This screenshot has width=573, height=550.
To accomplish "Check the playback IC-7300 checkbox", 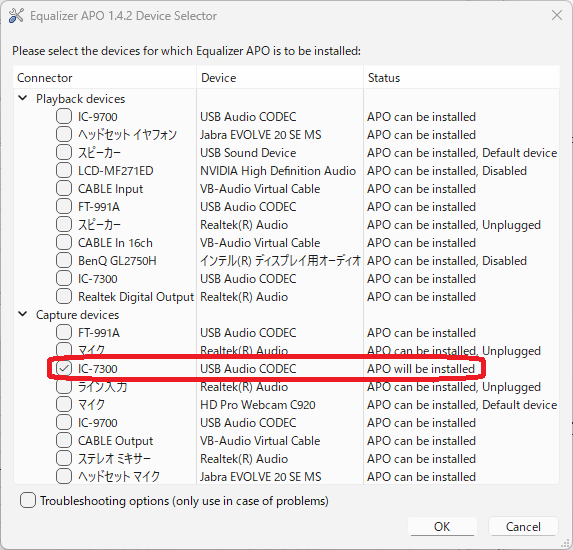I will pyautogui.click(x=64, y=278).
